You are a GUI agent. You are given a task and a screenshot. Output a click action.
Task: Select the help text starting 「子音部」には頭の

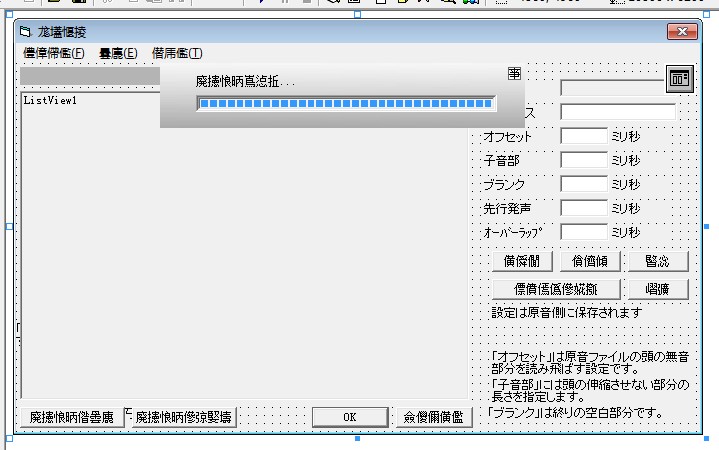coord(590,390)
